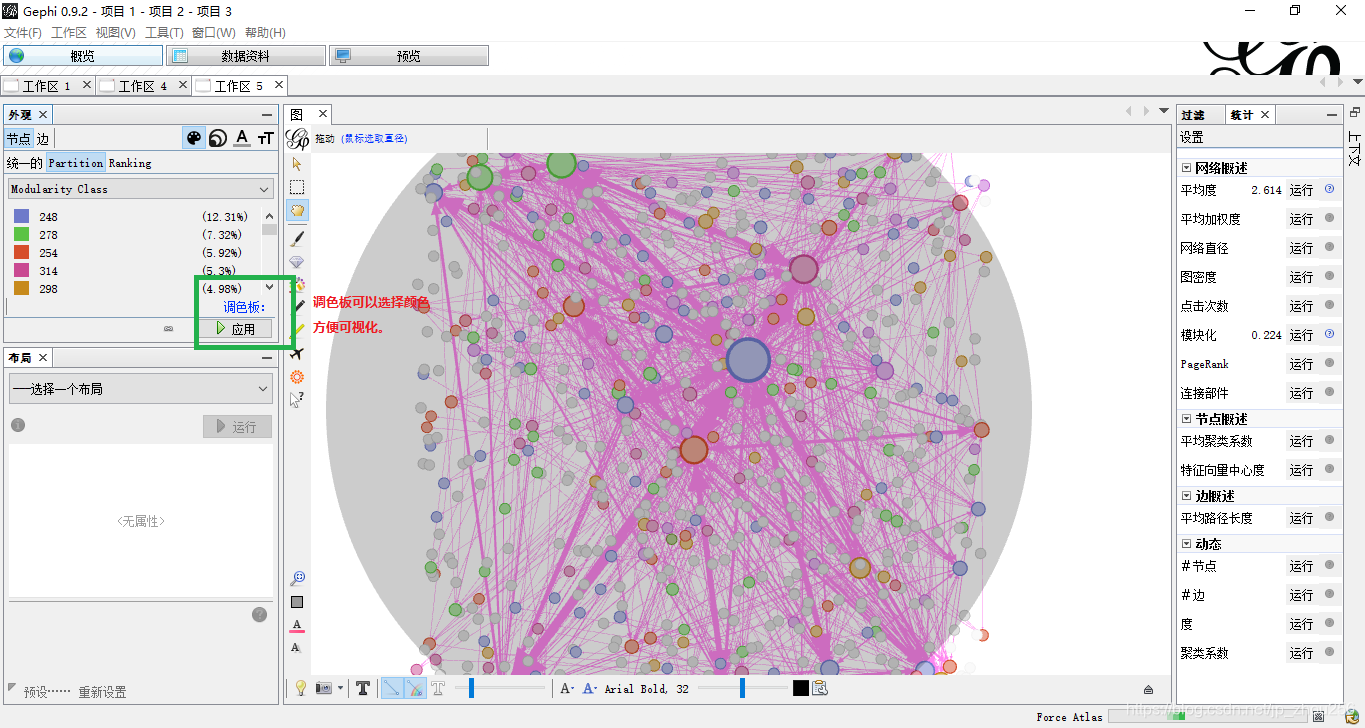Viewport: 1365px width, 728px height.
Task: Open the color palette appearance icon
Action: click(194, 138)
